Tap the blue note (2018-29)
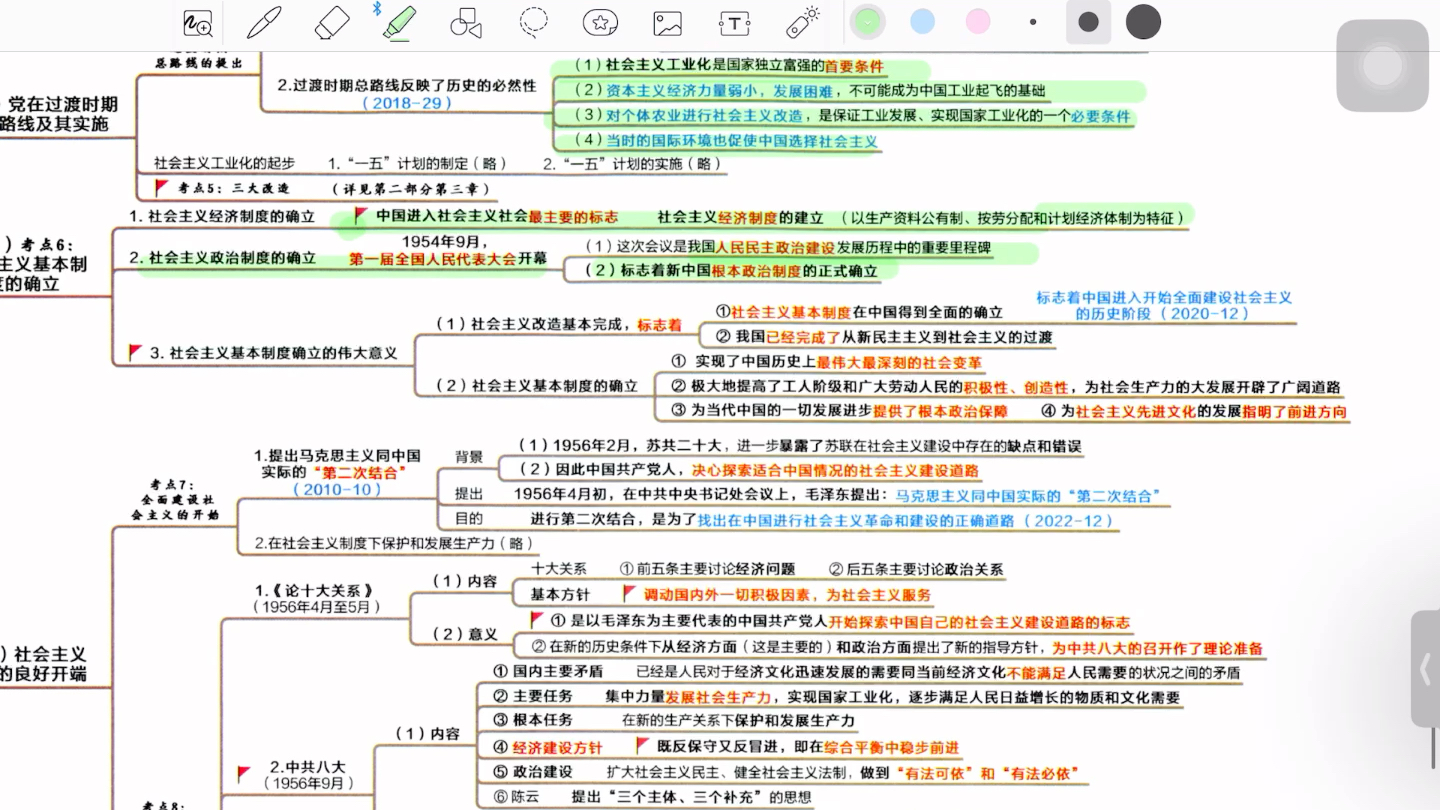Viewport: 1440px width, 810px height. (x=407, y=103)
